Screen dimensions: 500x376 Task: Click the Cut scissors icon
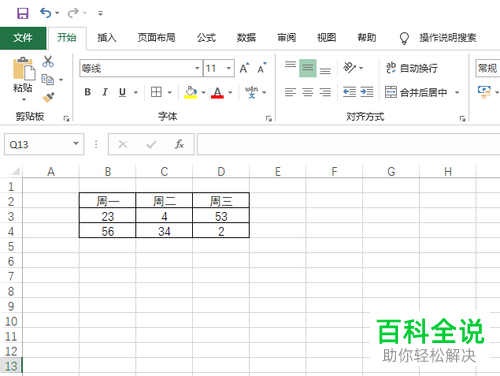[x=48, y=61]
